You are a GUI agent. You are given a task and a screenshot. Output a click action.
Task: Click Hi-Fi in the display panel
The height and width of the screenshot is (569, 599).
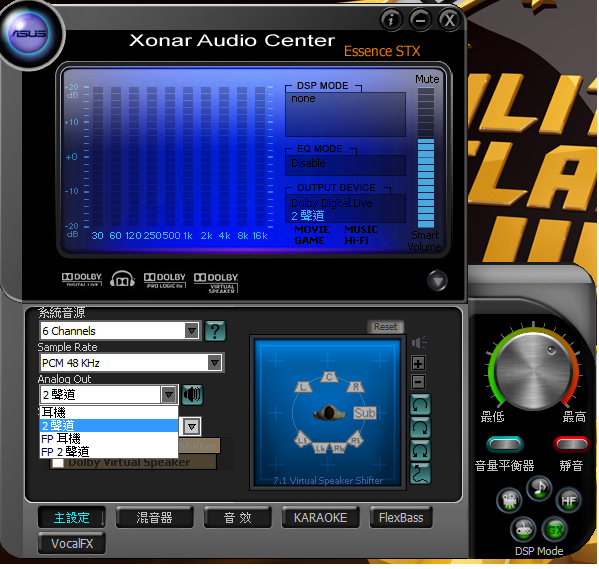pos(356,241)
